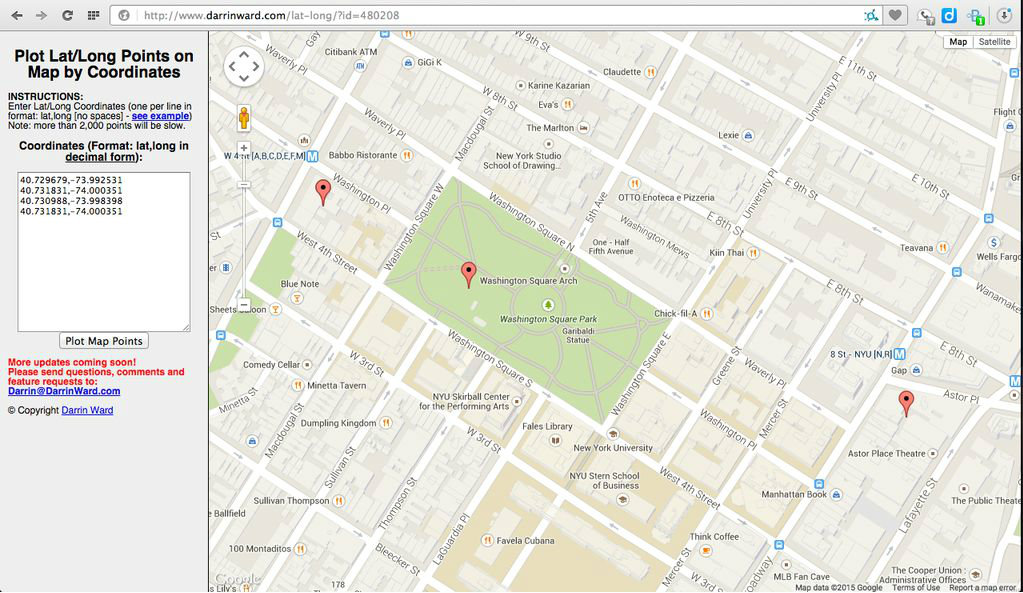Click the Gap store icon
The image size is (1023, 593).
pyautogui.click(x=917, y=370)
